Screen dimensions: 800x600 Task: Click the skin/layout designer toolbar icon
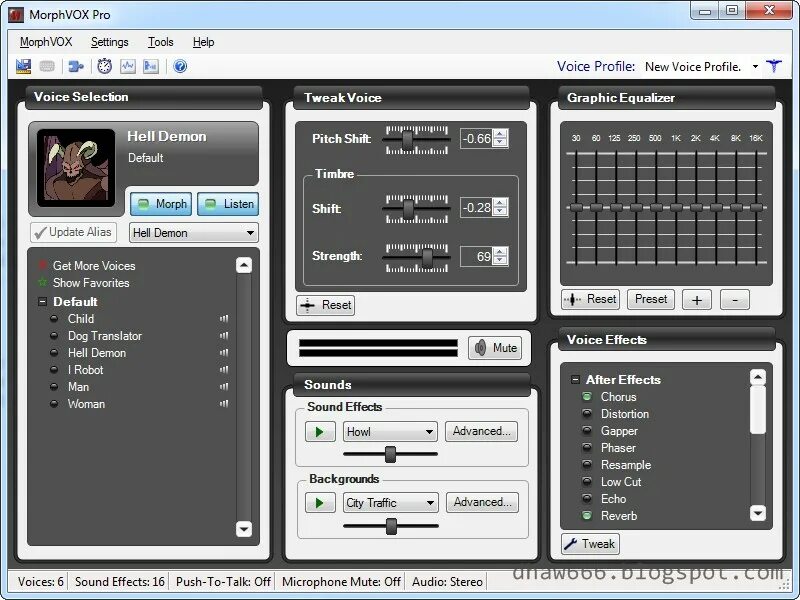coord(23,66)
